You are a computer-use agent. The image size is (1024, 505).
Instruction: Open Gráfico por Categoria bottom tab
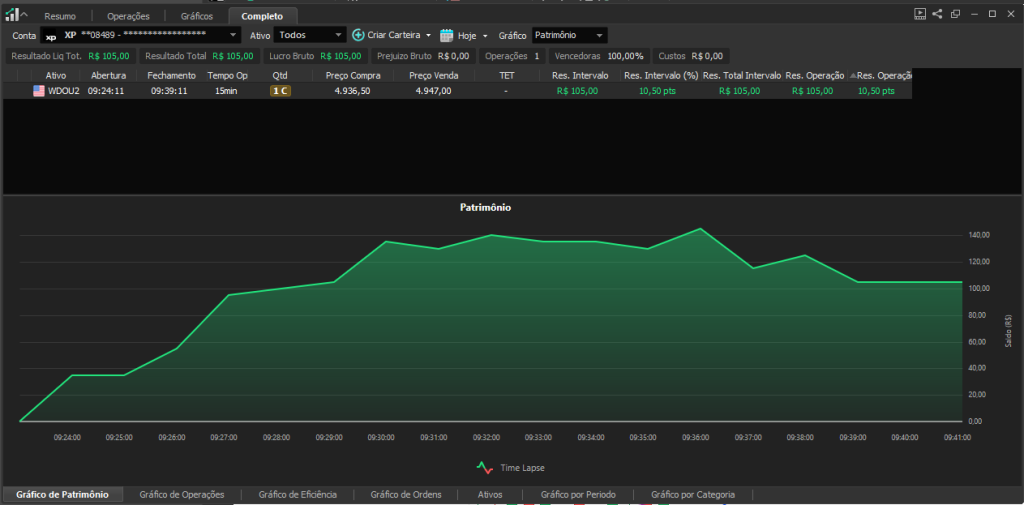click(x=693, y=495)
